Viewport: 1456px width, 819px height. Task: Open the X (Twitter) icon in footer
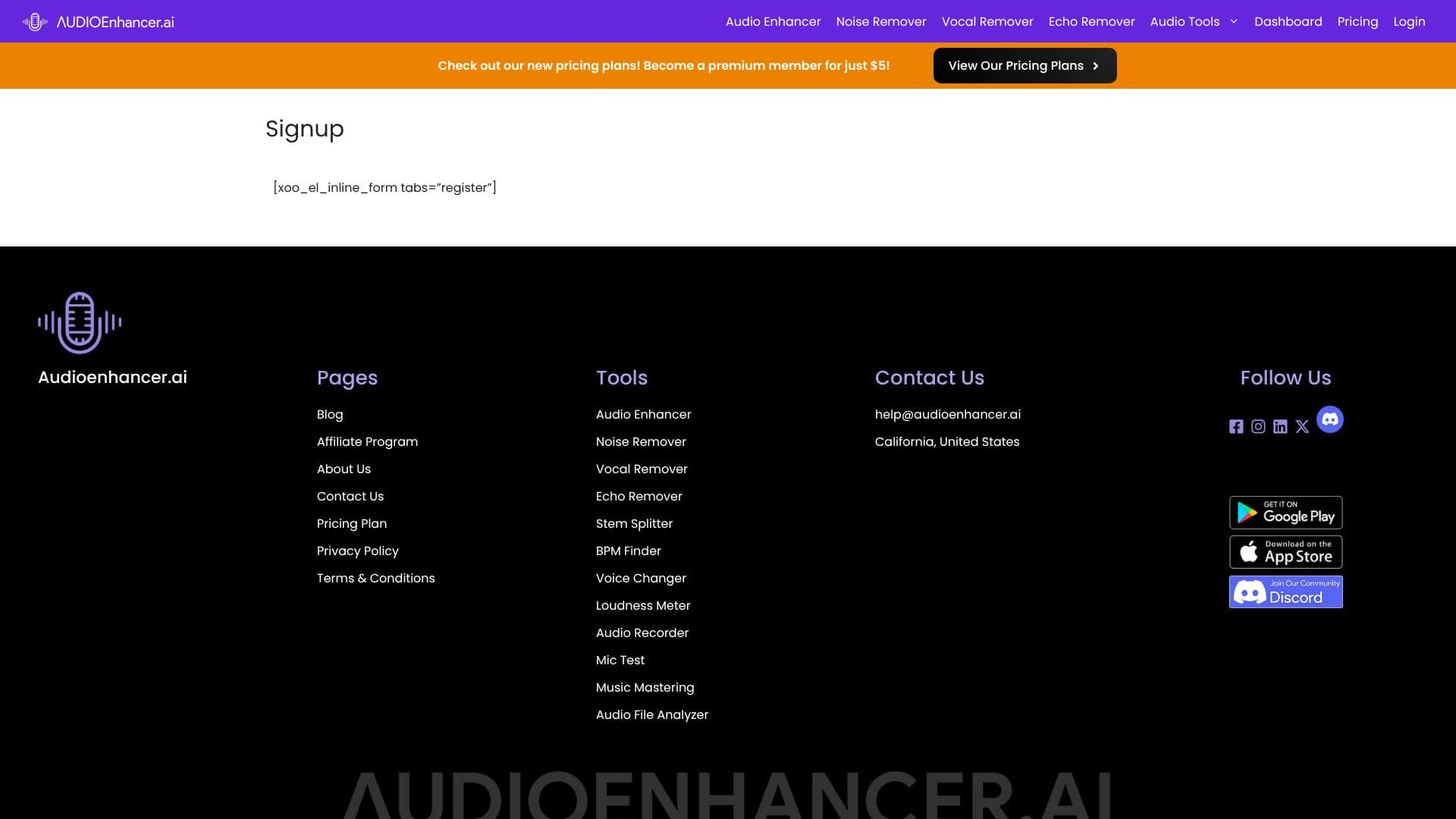(x=1302, y=426)
